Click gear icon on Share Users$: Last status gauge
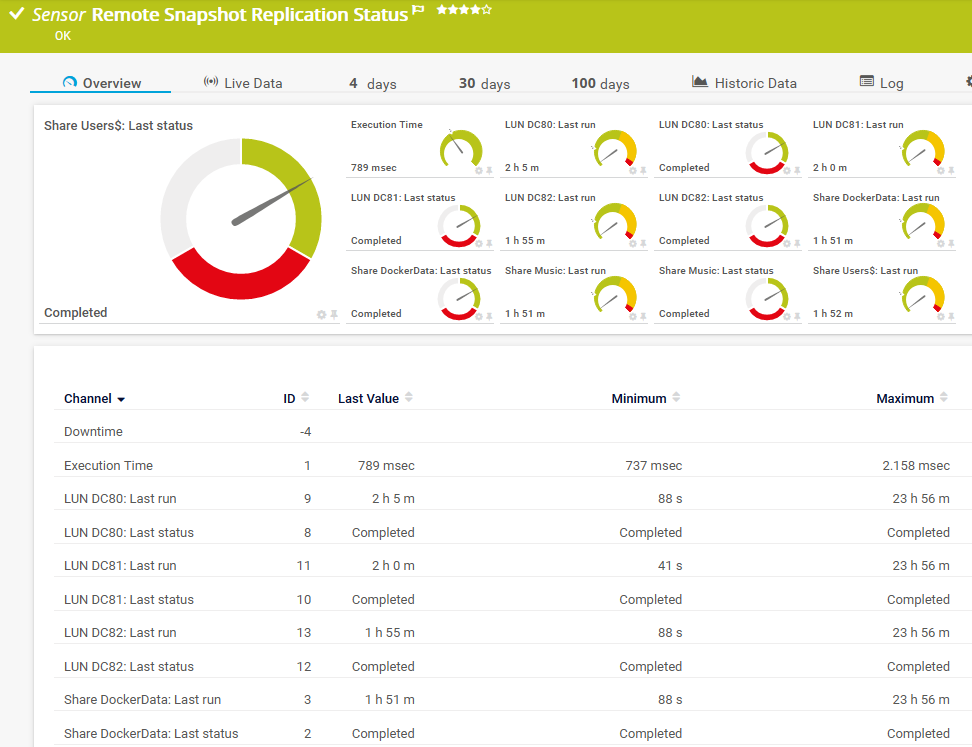The height and width of the screenshot is (747, 972). click(321, 315)
